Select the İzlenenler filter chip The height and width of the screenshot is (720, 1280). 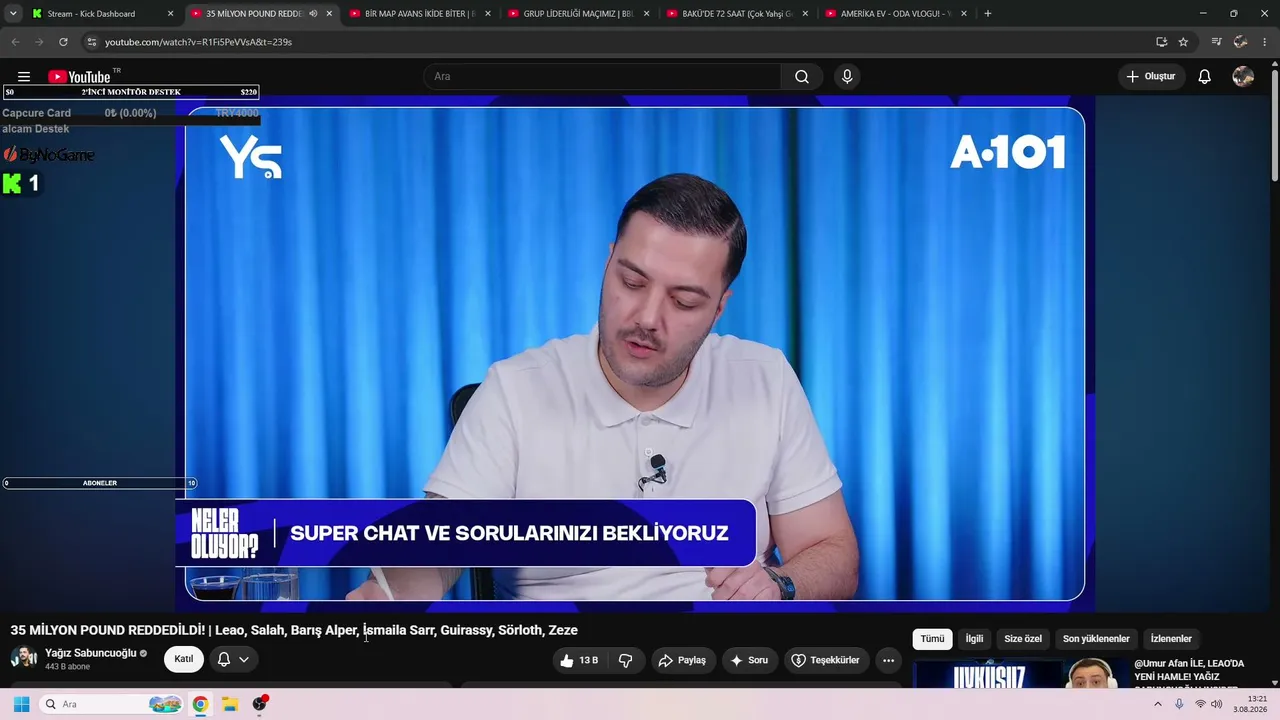(x=1171, y=639)
